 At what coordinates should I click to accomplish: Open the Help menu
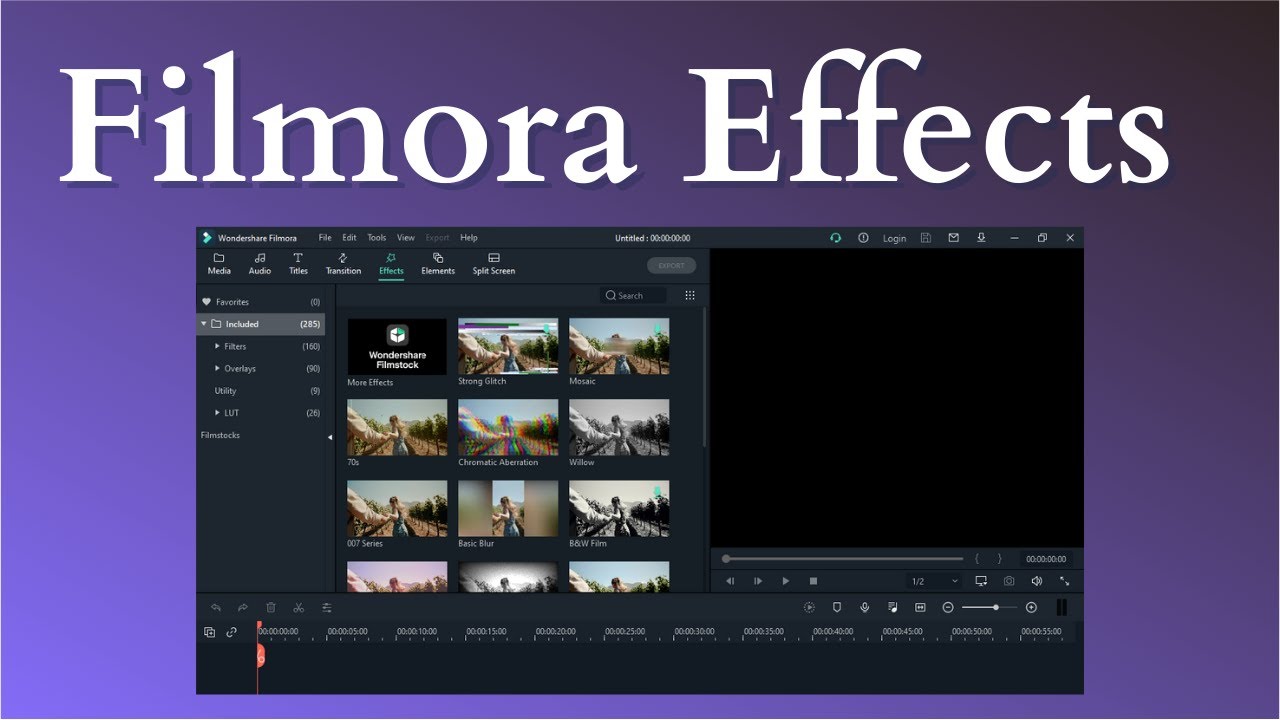[469, 238]
